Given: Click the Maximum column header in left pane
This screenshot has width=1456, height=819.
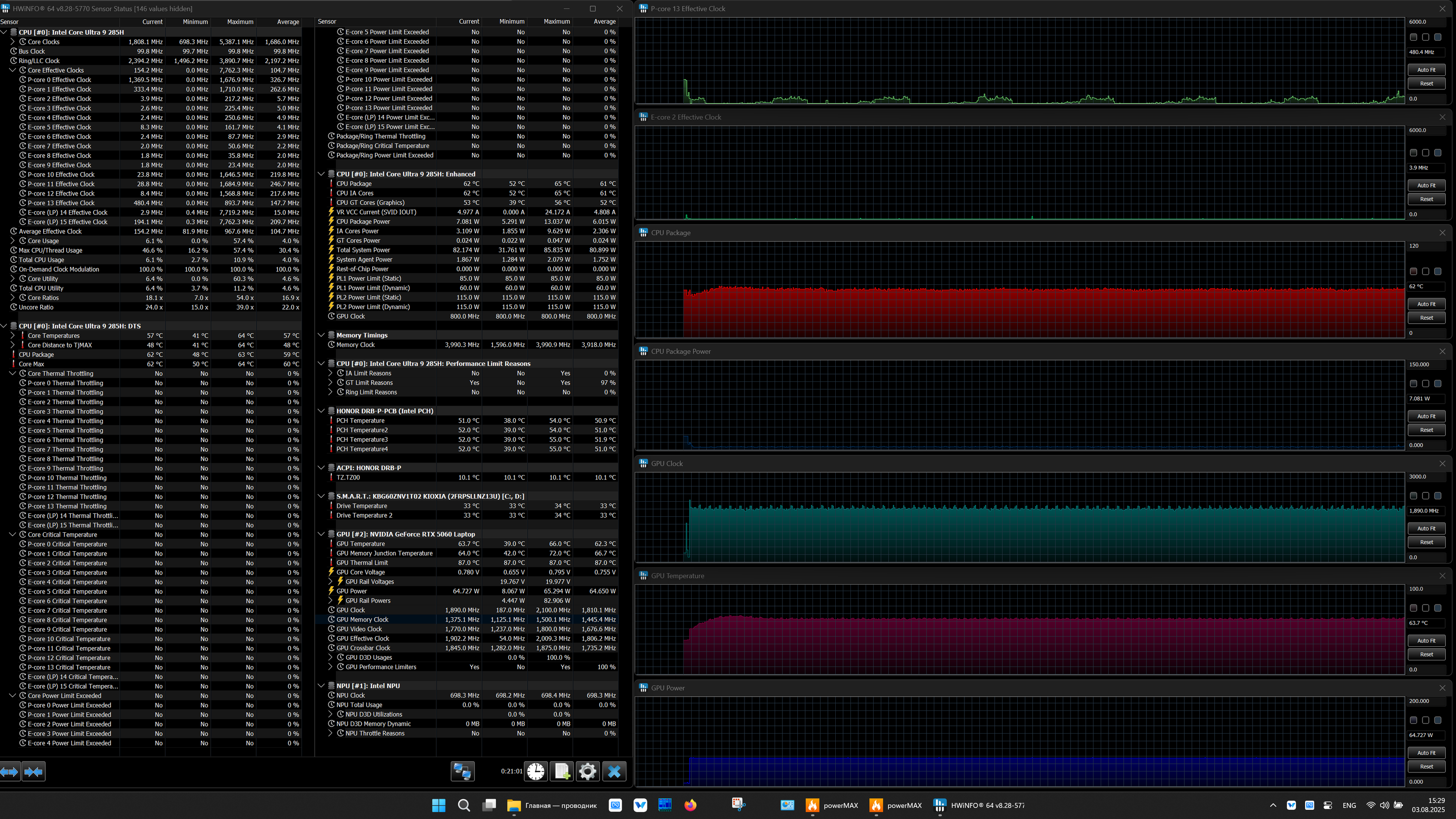Looking at the screenshot, I should click(x=240, y=22).
